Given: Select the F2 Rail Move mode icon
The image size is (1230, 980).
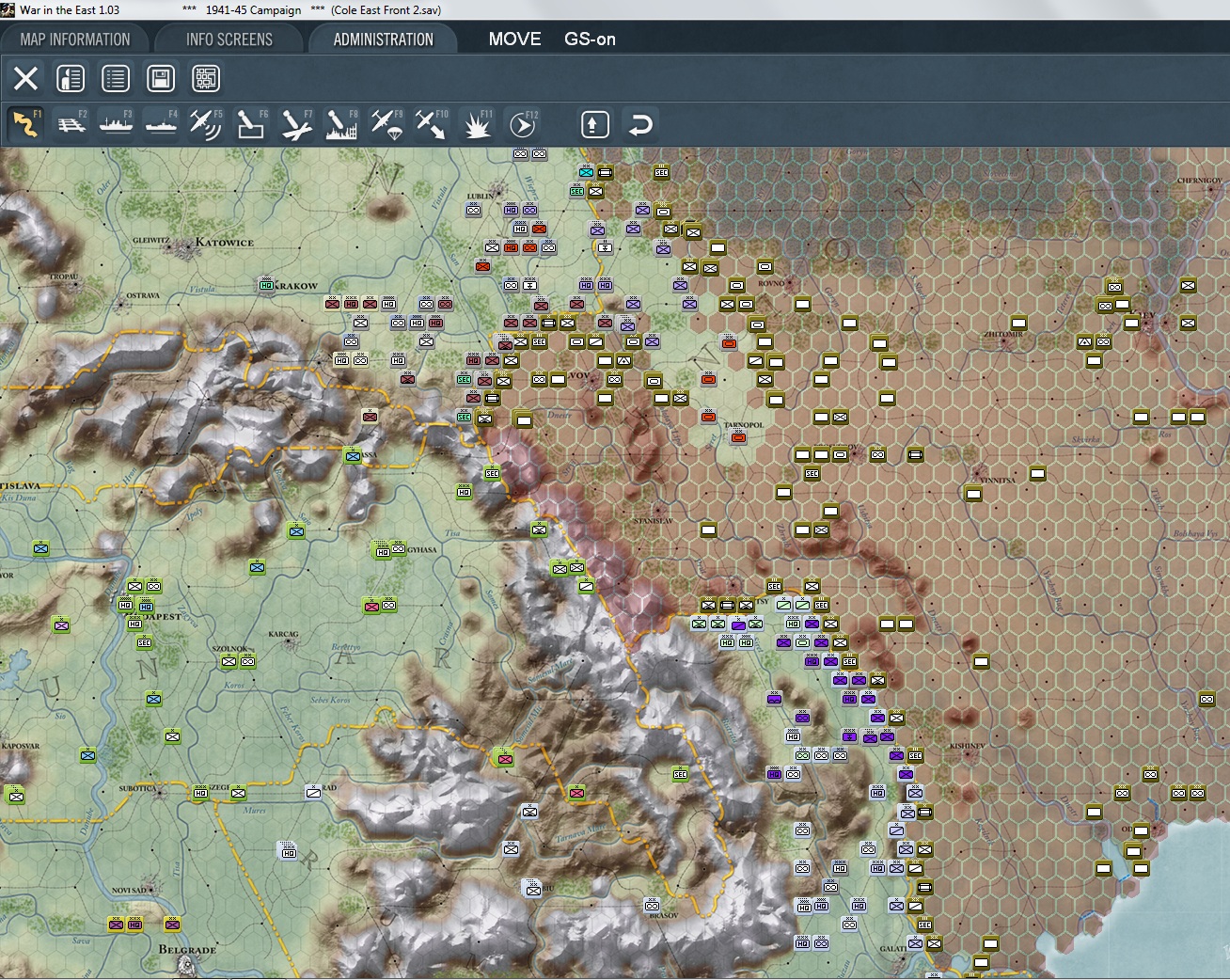Looking at the screenshot, I should [71, 124].
